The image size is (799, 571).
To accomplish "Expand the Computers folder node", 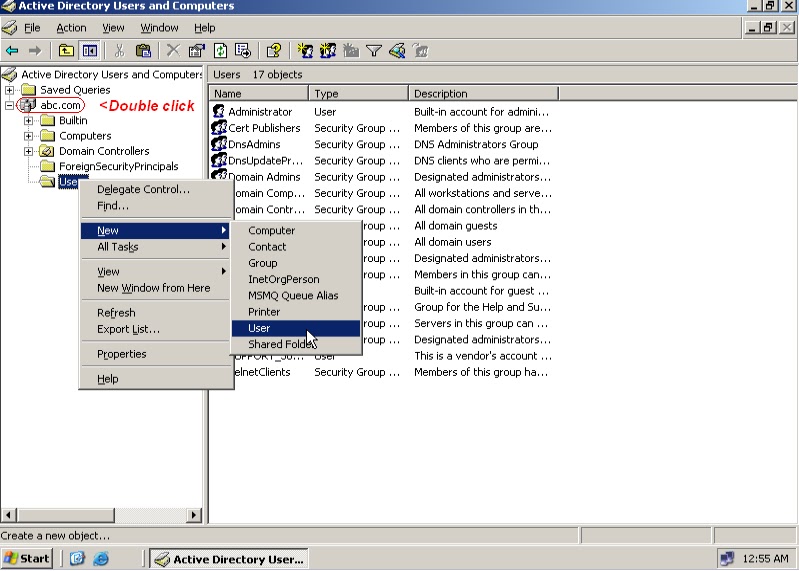I will tap(29, 136).
